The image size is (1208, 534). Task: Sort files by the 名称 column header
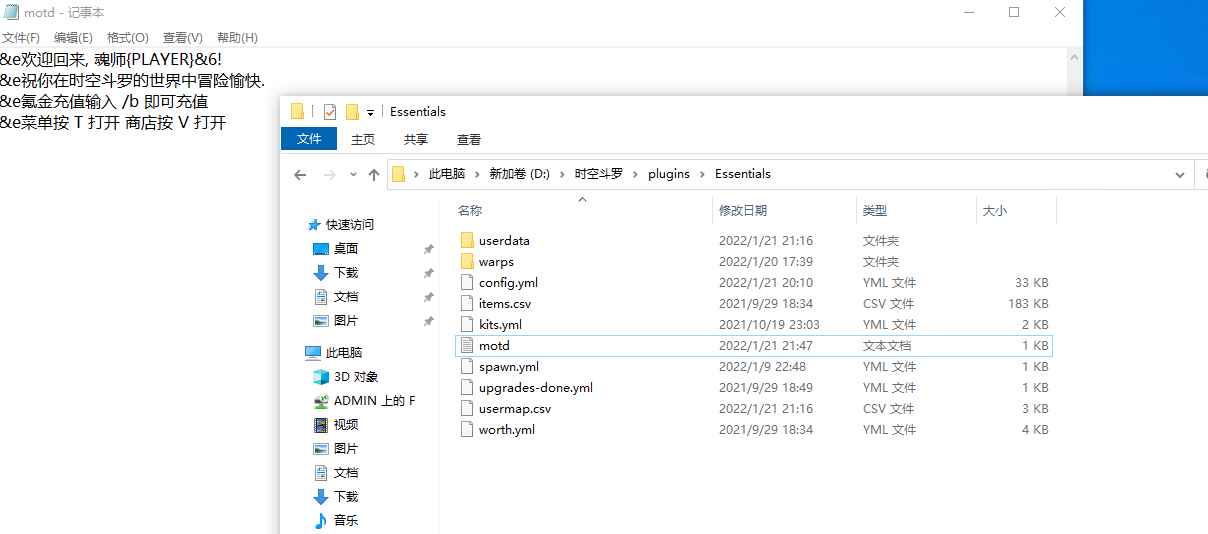coord(470,211)
